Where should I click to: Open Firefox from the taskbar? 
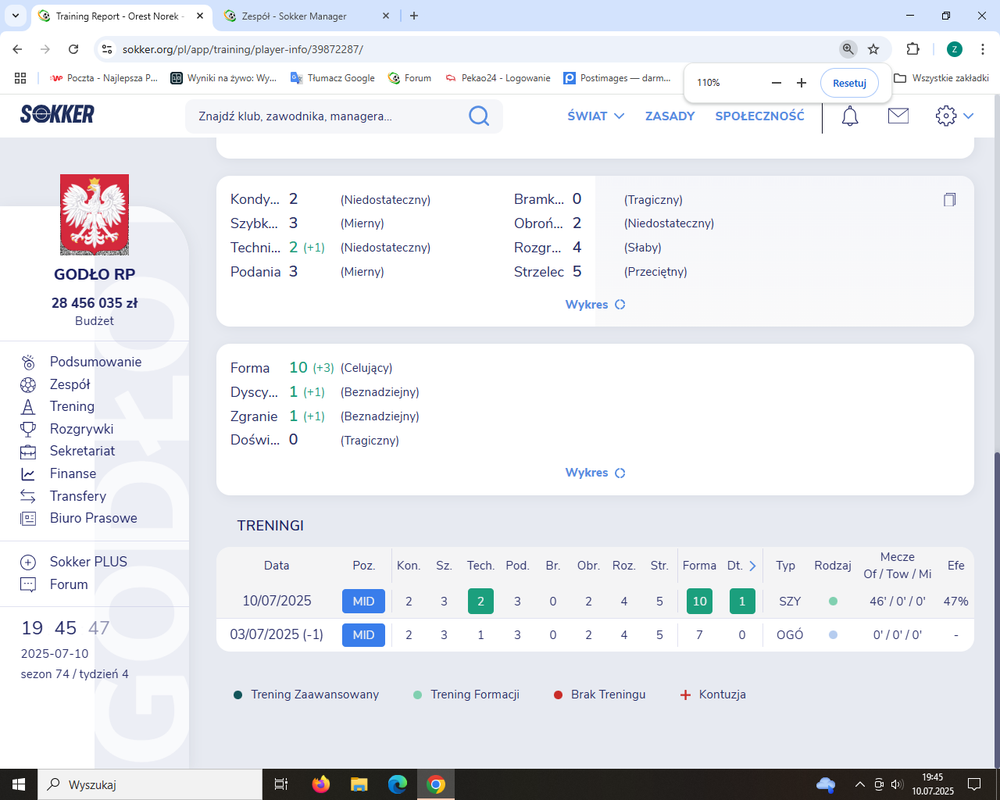click(x=321, y=784)
